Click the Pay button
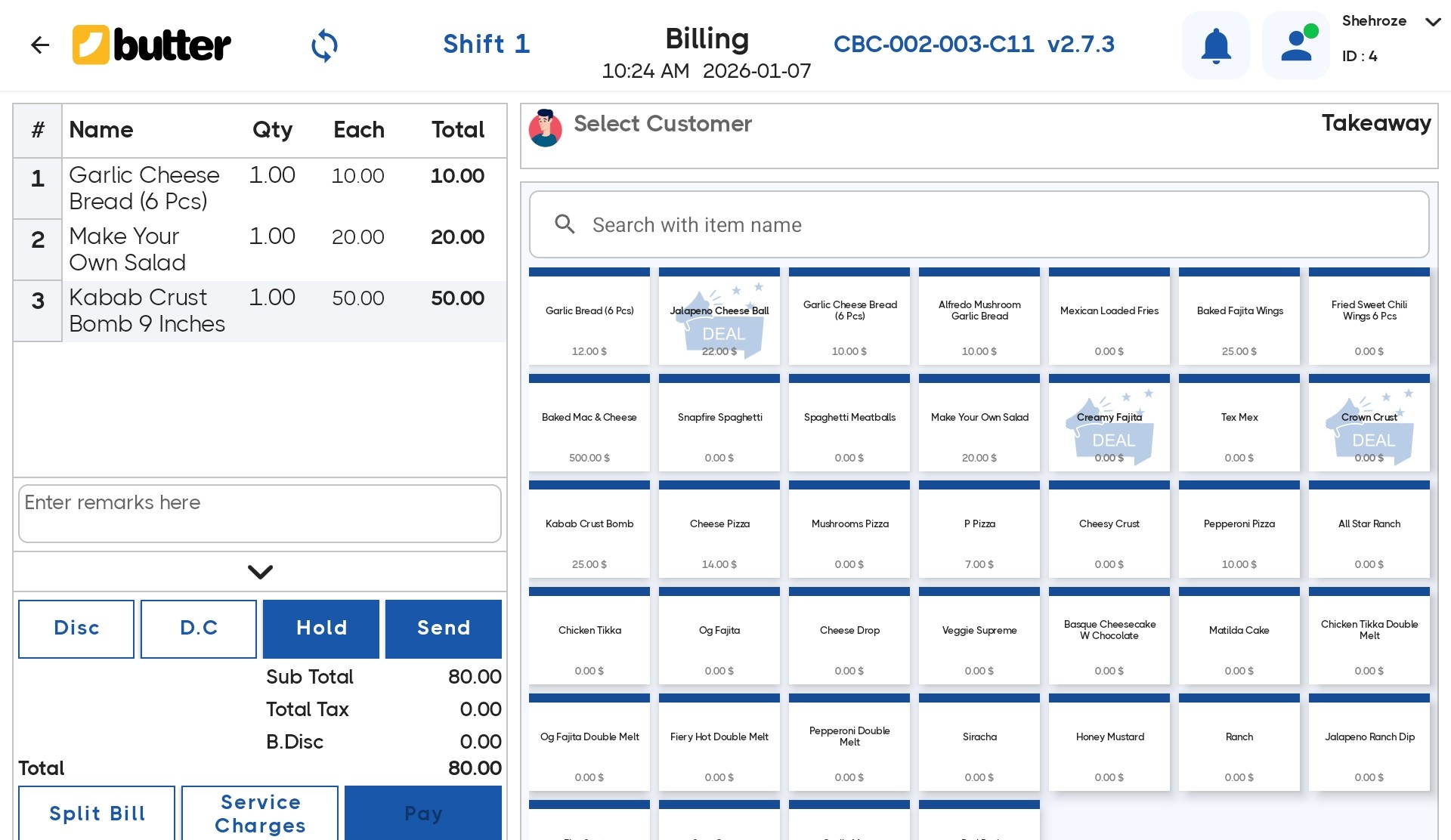Image resolution: width=1451 pixels, height=840 pixels. [x=423, y=813]
